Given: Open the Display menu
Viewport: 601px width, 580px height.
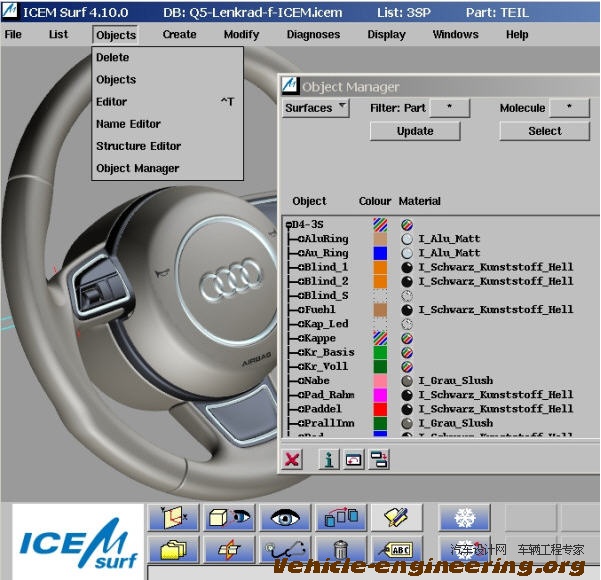Looking at the screenshot, I should point(386,35).
